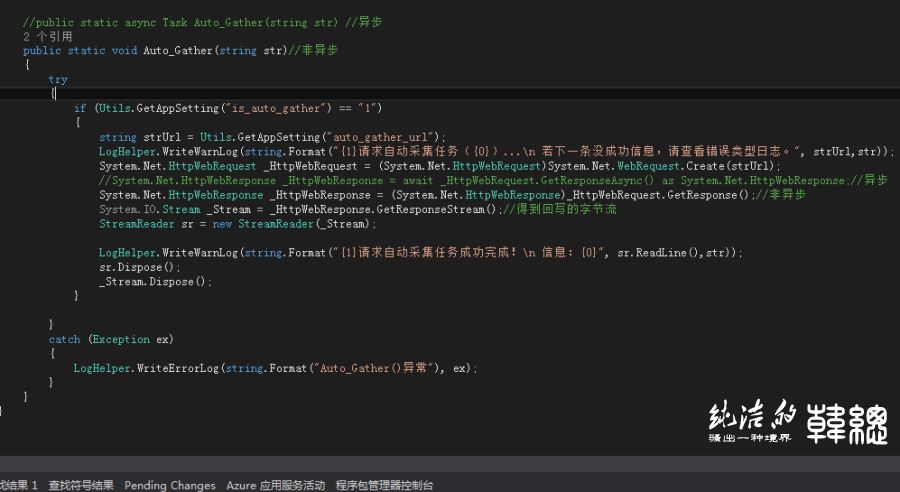Click "auto_gather_url" string literal
This screenshot has width=900, height=492.
coord(380,137)
